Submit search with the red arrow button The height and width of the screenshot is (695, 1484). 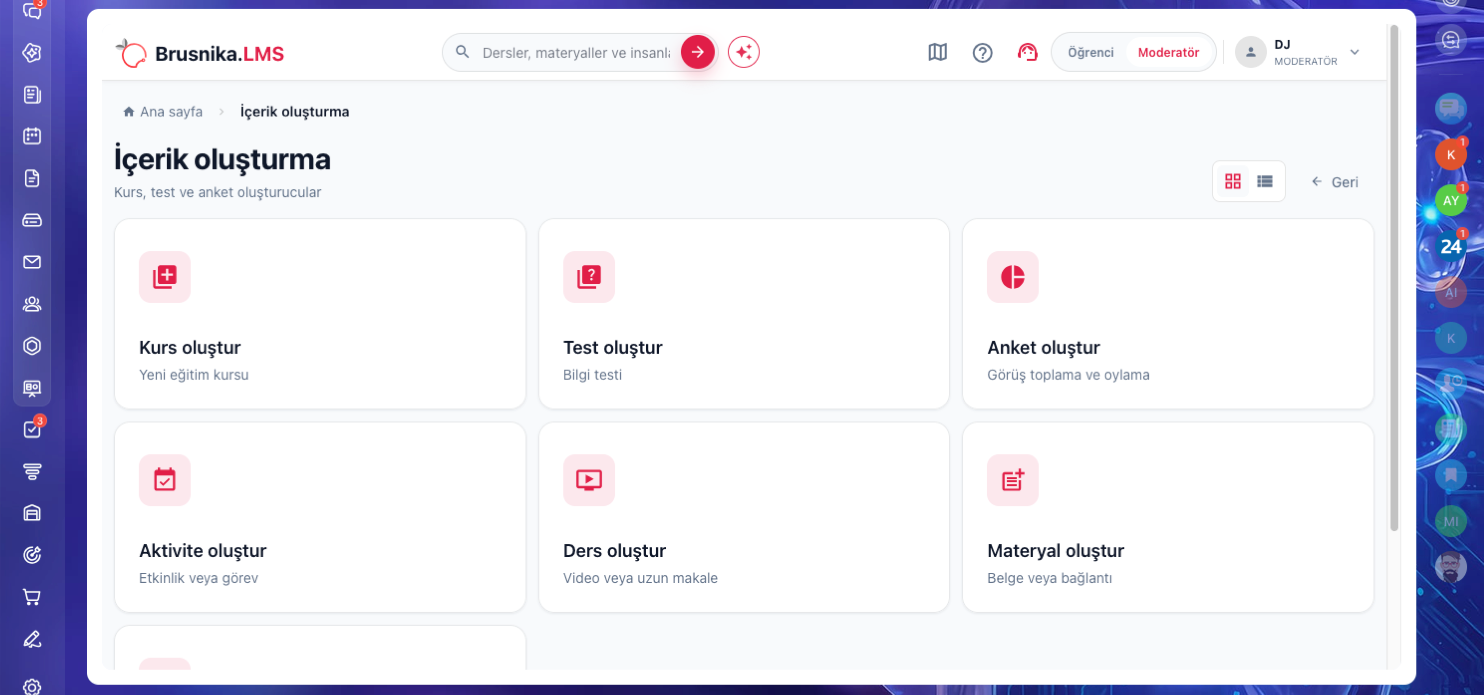click(698, 52)
